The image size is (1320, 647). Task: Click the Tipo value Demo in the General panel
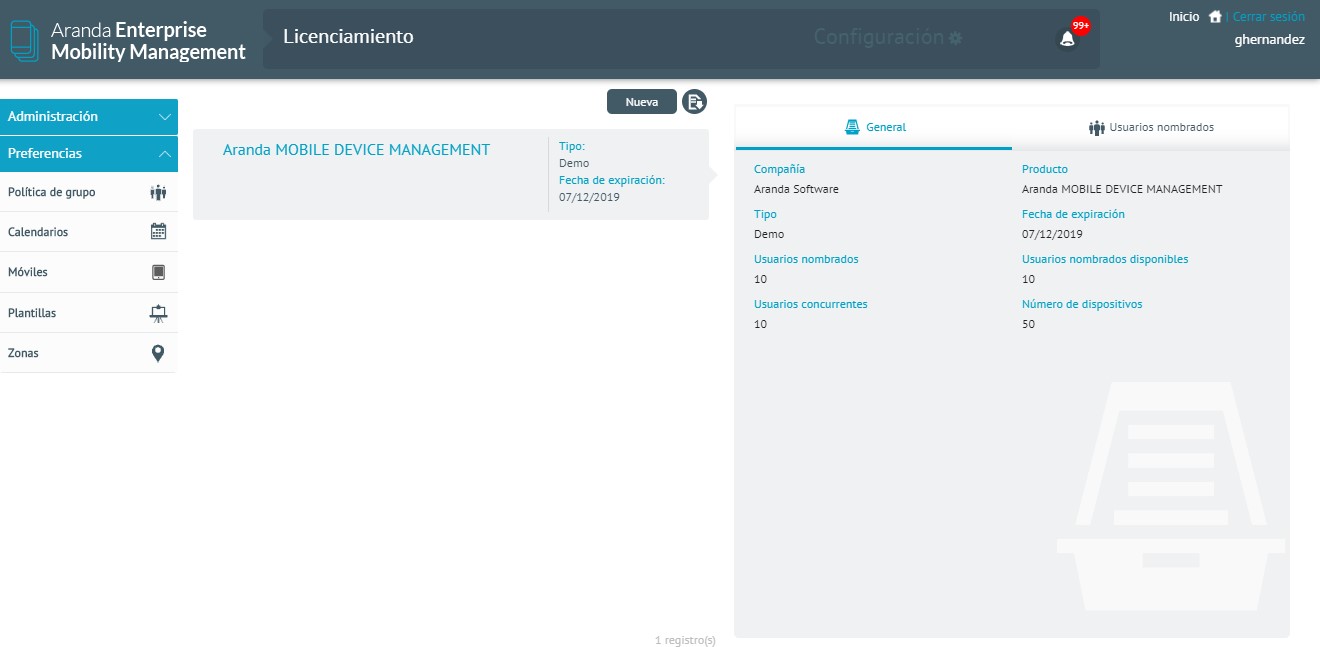769,234
